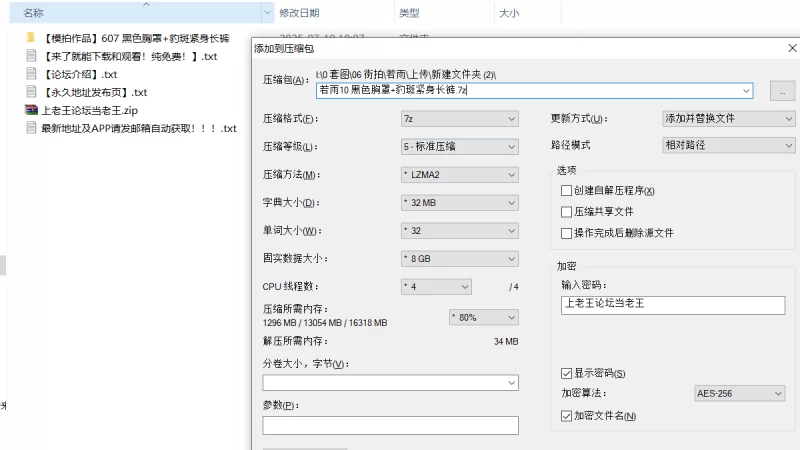The image size is (800, 450).
Task: Click the archive icon of 上老王论坛当老王.zip
Action: [x=32, y=110]
